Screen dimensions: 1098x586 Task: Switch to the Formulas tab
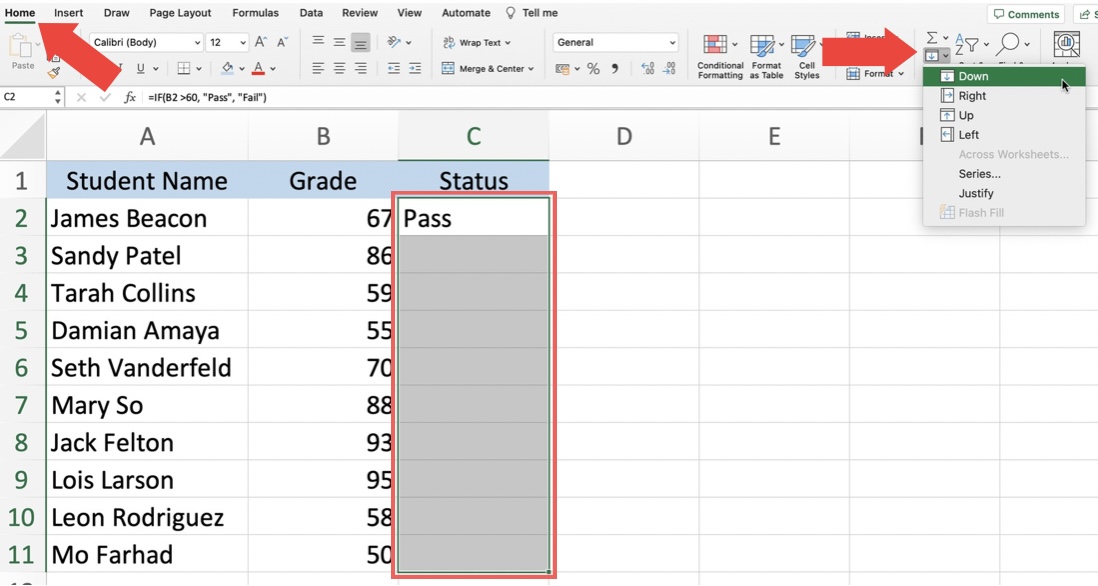point(256,13)
